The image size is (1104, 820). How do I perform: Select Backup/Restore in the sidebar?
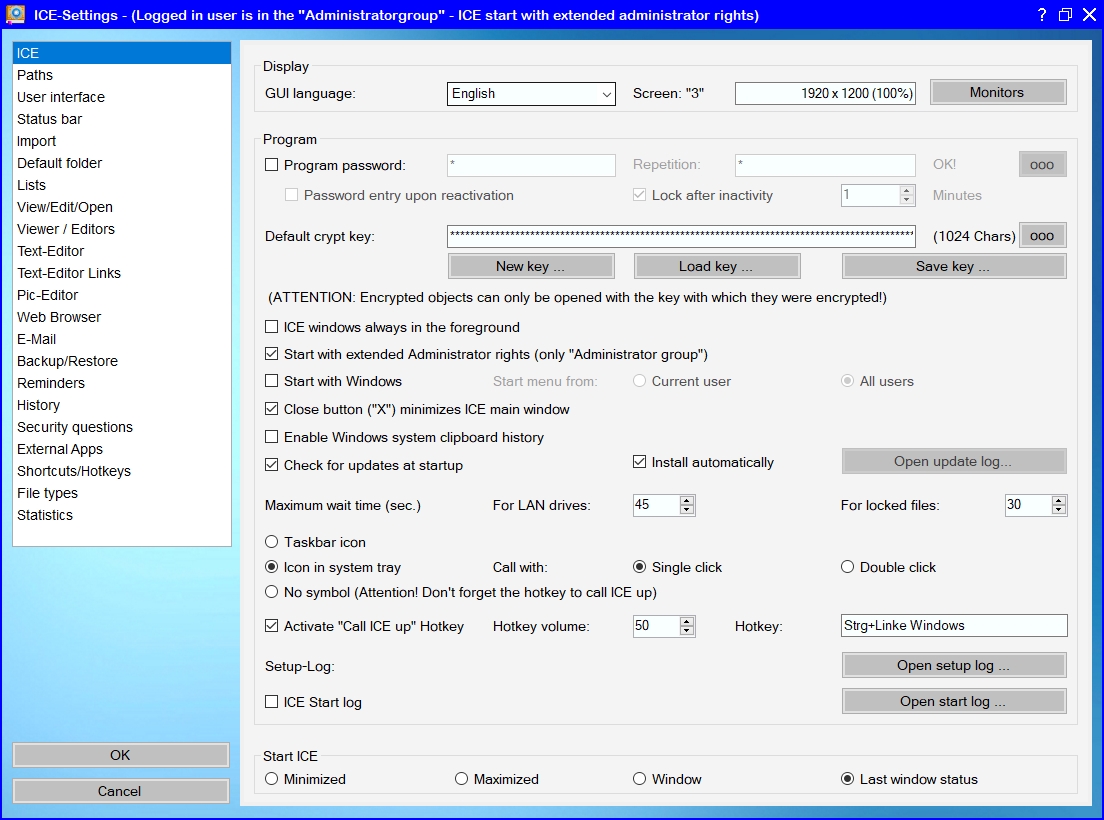coord(67,361)
